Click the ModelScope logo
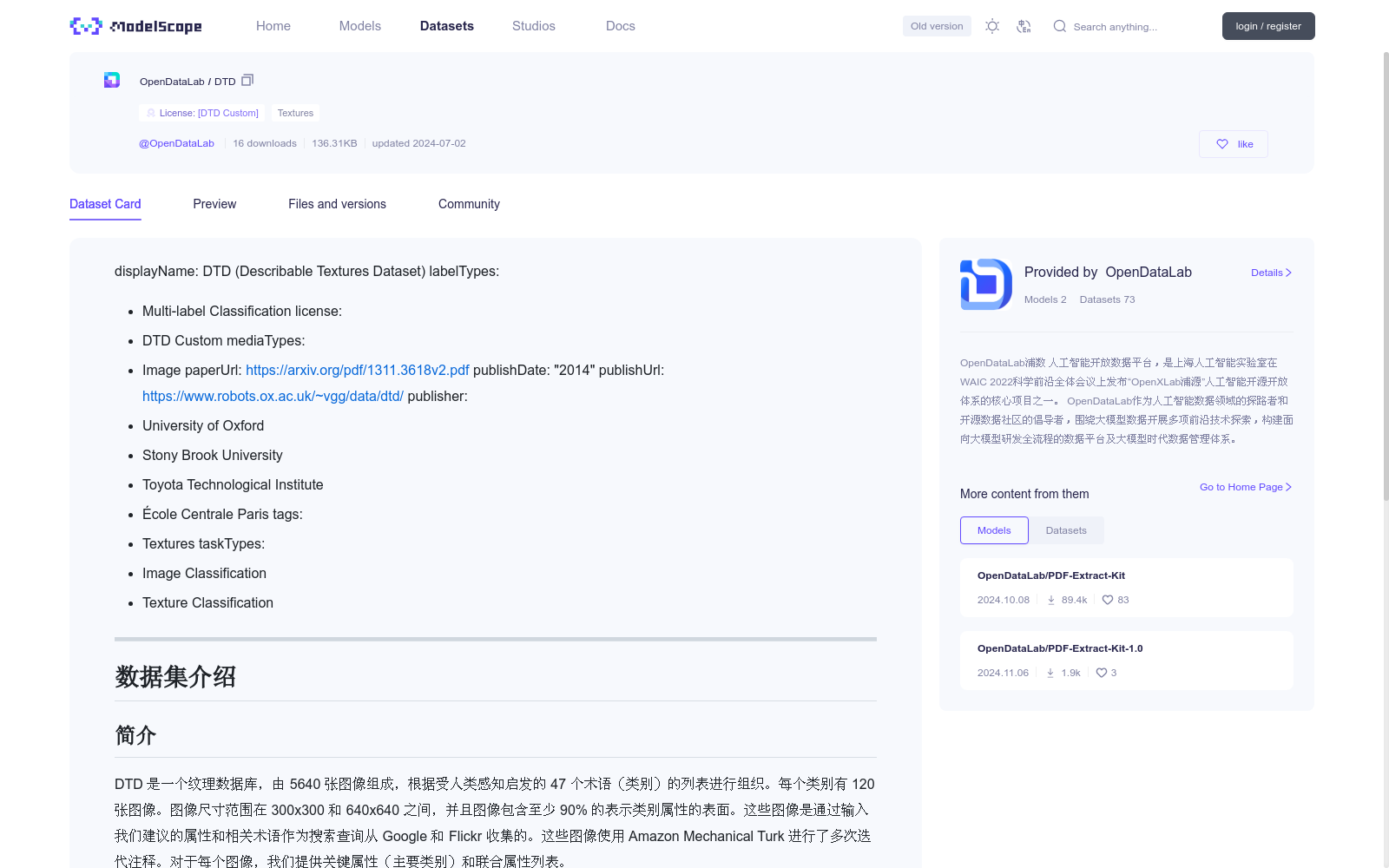This screenshot has width=1389, height=868. pos(136,26)
